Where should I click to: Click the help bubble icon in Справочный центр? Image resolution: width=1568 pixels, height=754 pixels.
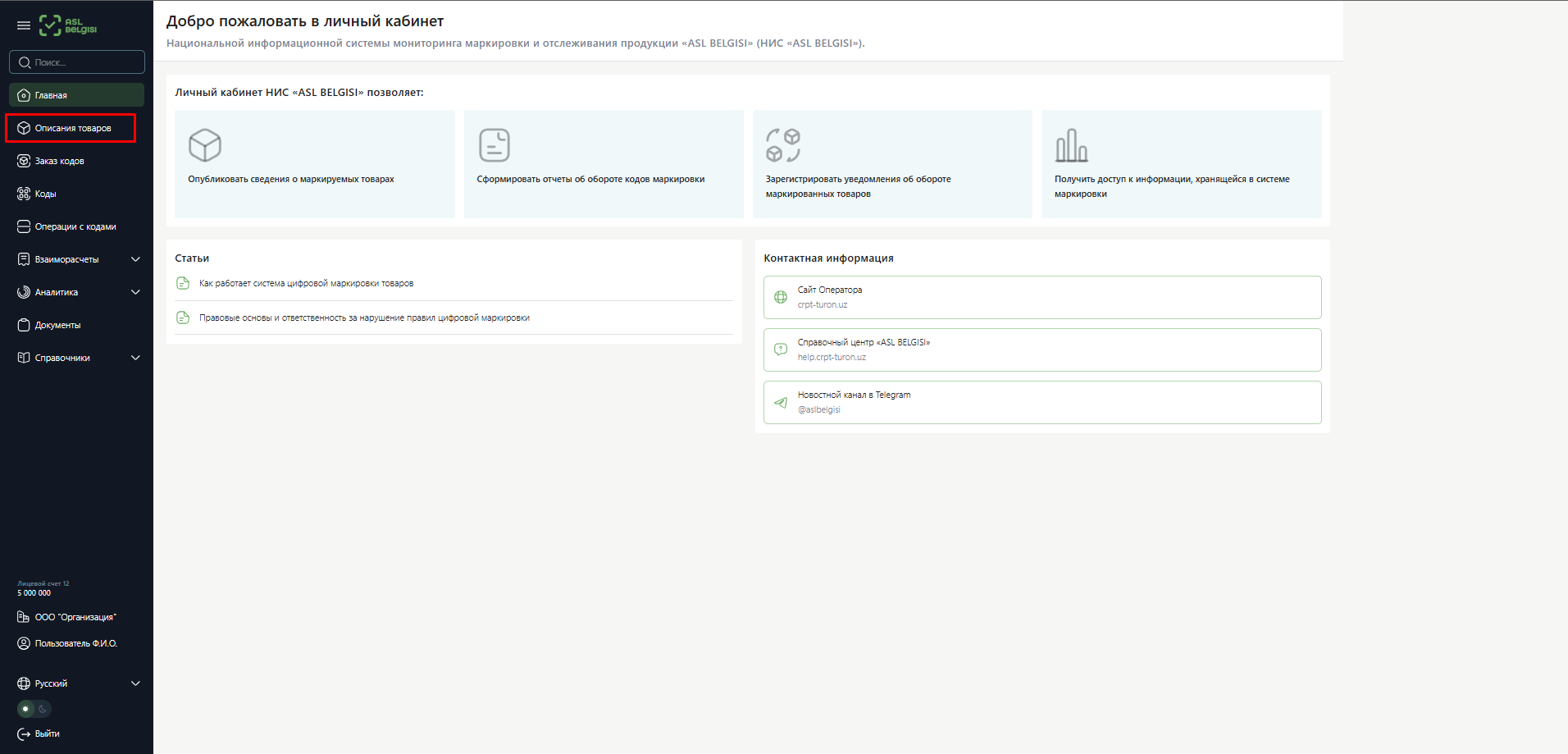click(x=781, y=350)
